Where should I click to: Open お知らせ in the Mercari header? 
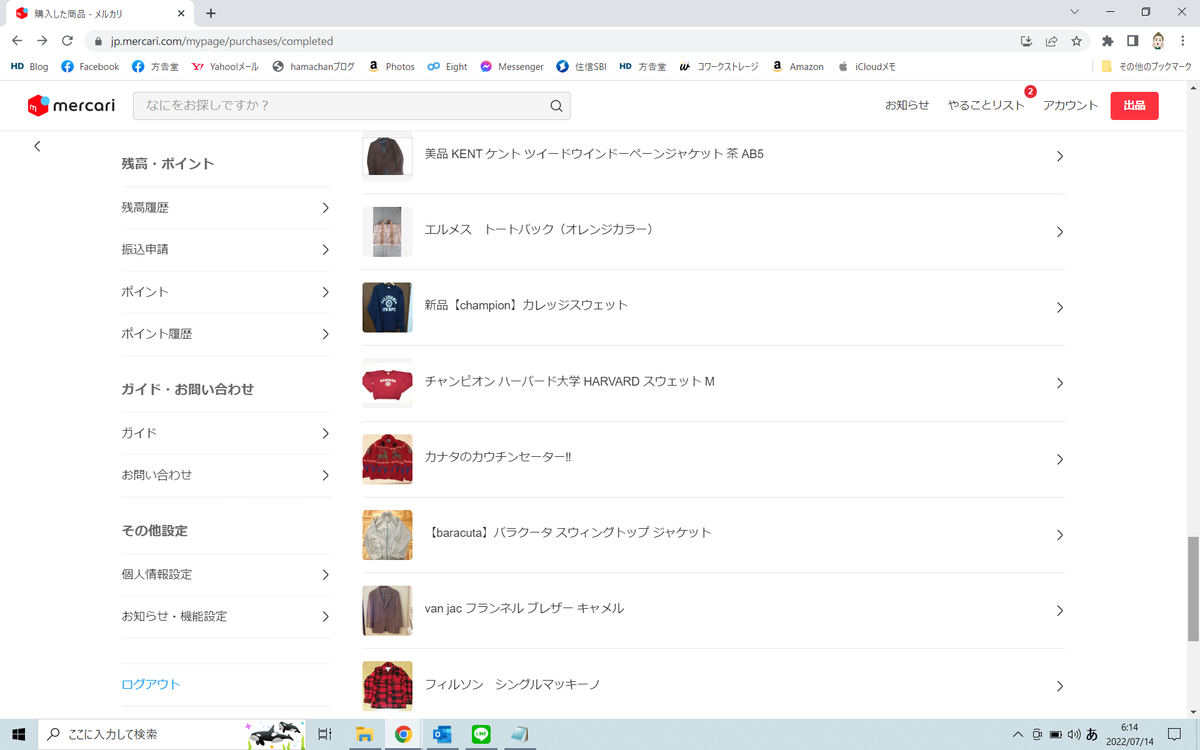click(x=907, y=106)
